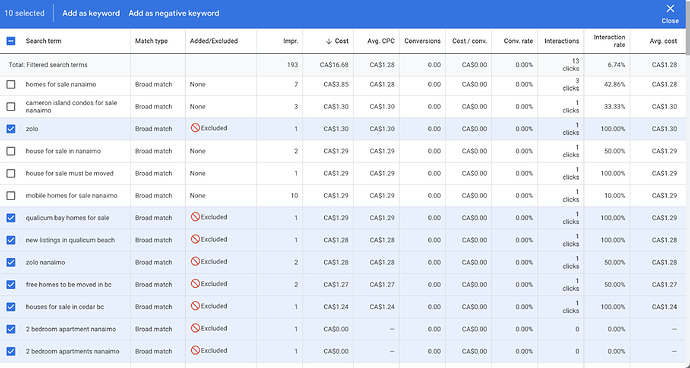Sort by the Impr. column header
The width and height of the screenshot is (690, 368).
tap(290, 41)
